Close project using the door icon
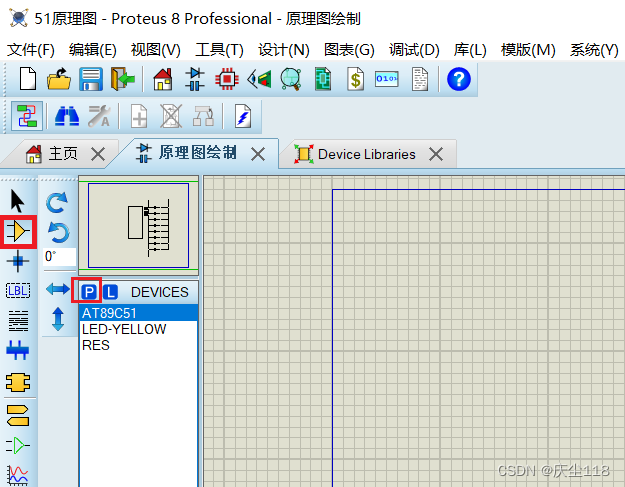This screenshot has height=487, width=625. 122,79
